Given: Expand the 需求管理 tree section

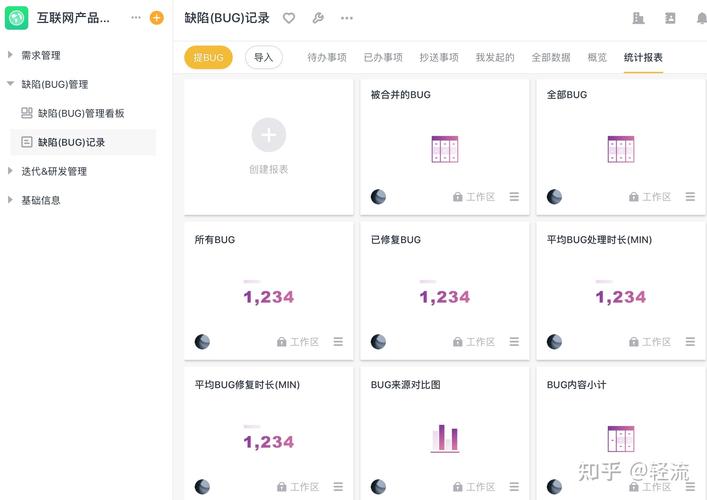Looking at the screenshot, I should point(10,55).
